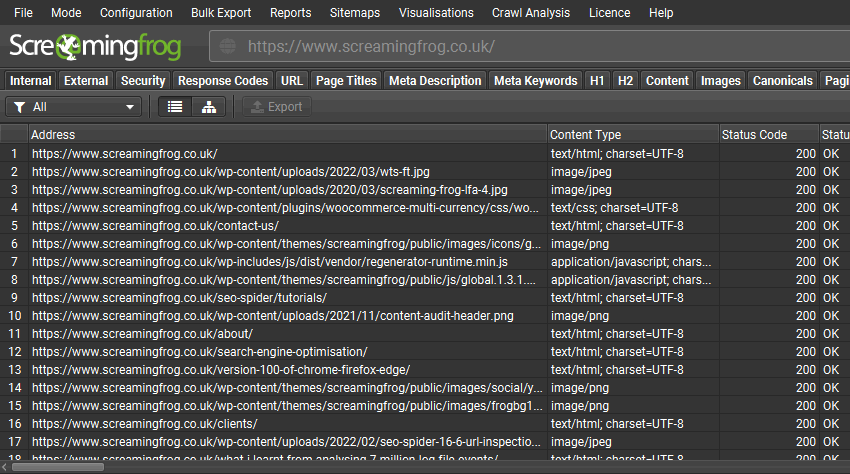Sort by Content Type column header
Image resolution: width=850 pixels, height=474 pixels.
tap(633, 134)
